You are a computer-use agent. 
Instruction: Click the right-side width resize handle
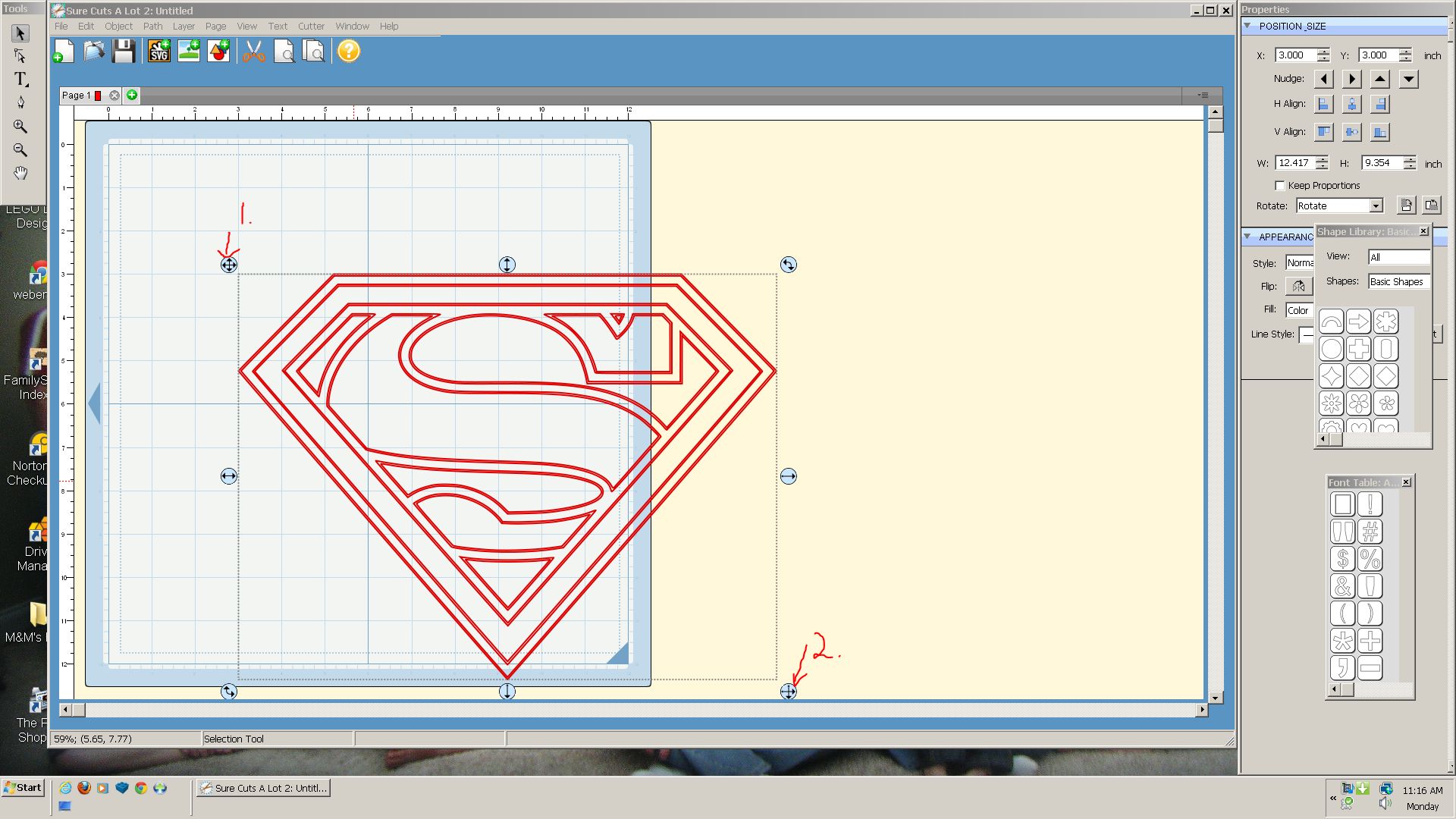pos(789,476)
